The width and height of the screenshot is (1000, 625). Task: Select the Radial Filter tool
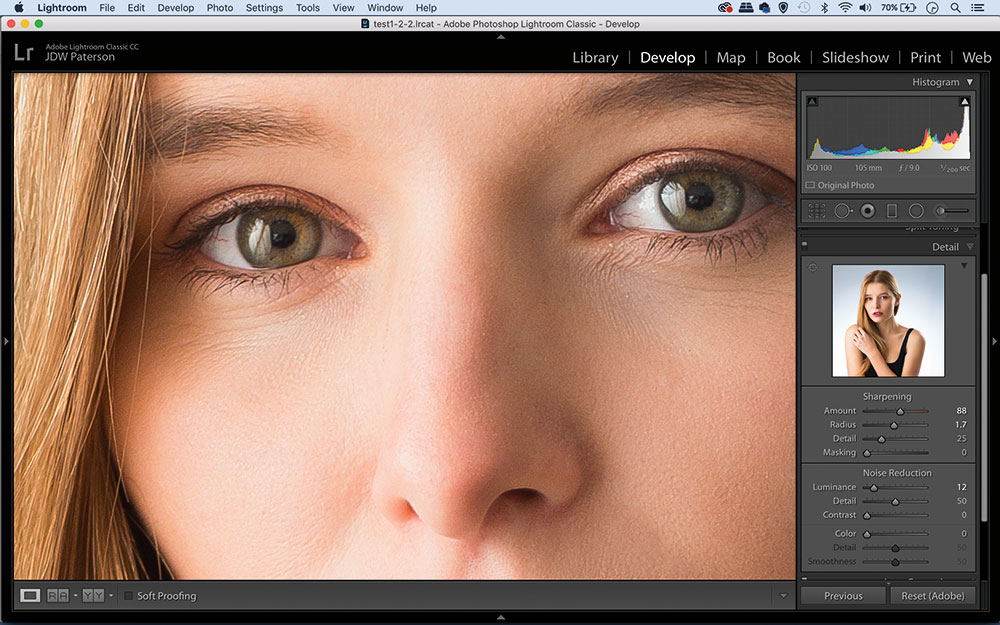[916, 210]
